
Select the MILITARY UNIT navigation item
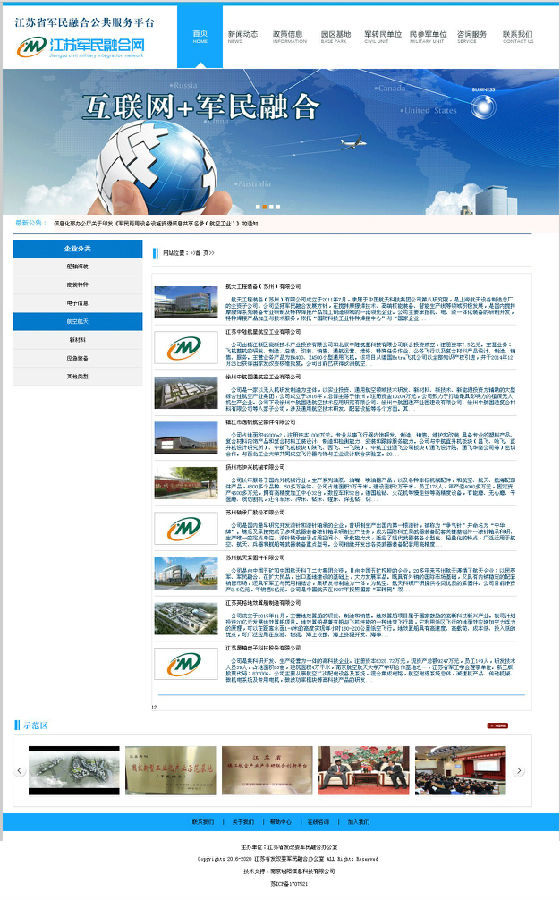pos(428,37)
